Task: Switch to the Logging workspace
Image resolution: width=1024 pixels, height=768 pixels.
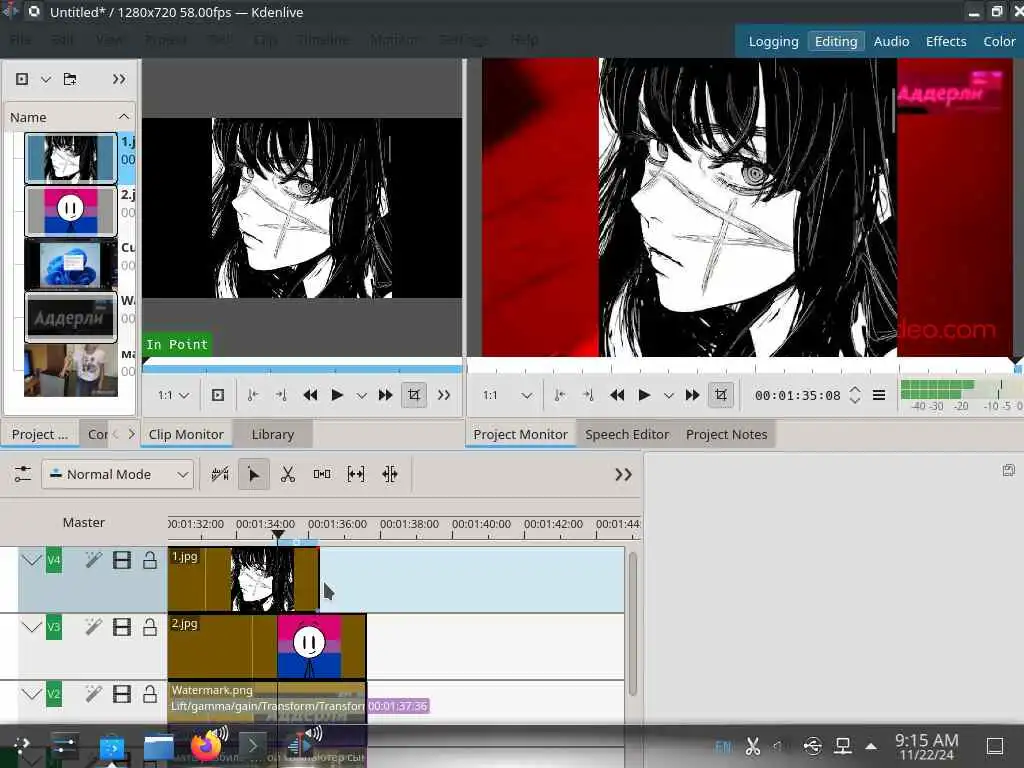Action: (773, 41)
